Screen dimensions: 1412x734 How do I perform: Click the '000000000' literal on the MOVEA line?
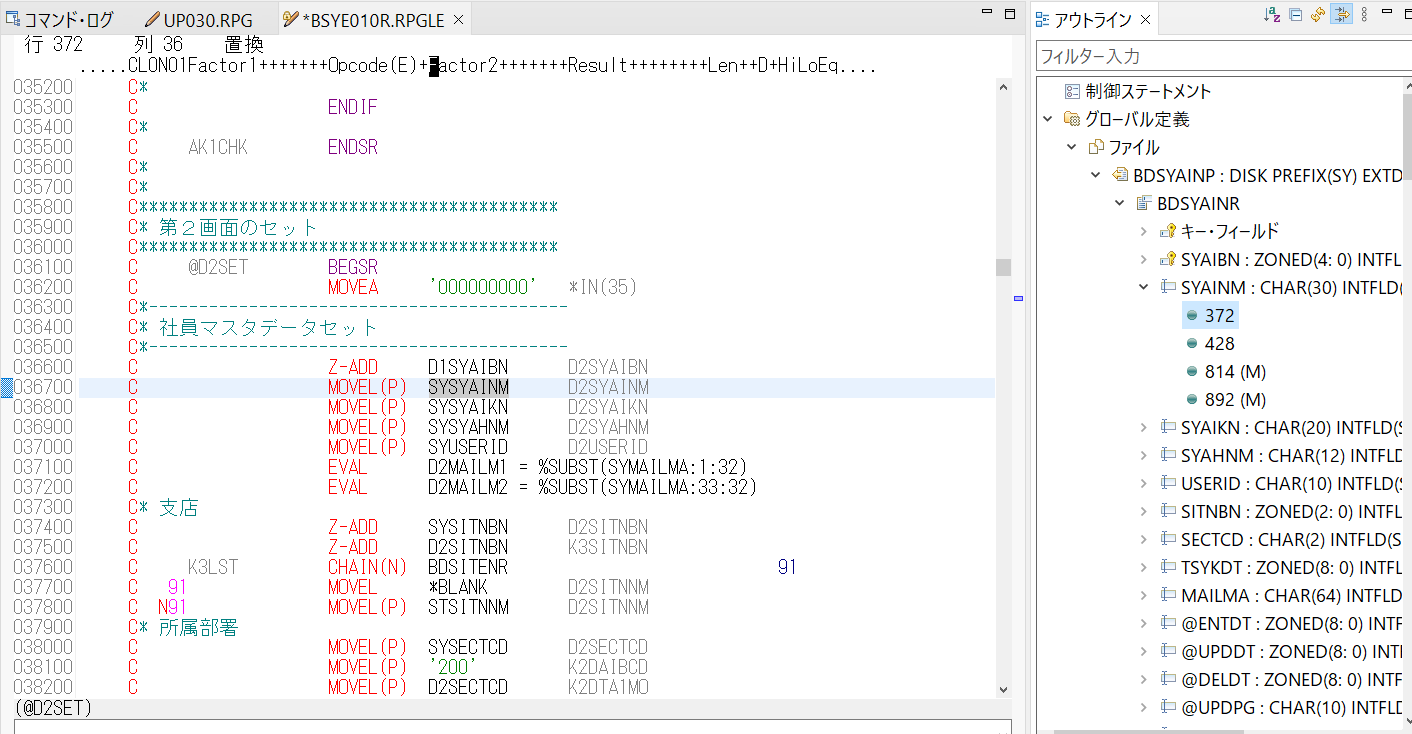[482, 287]
